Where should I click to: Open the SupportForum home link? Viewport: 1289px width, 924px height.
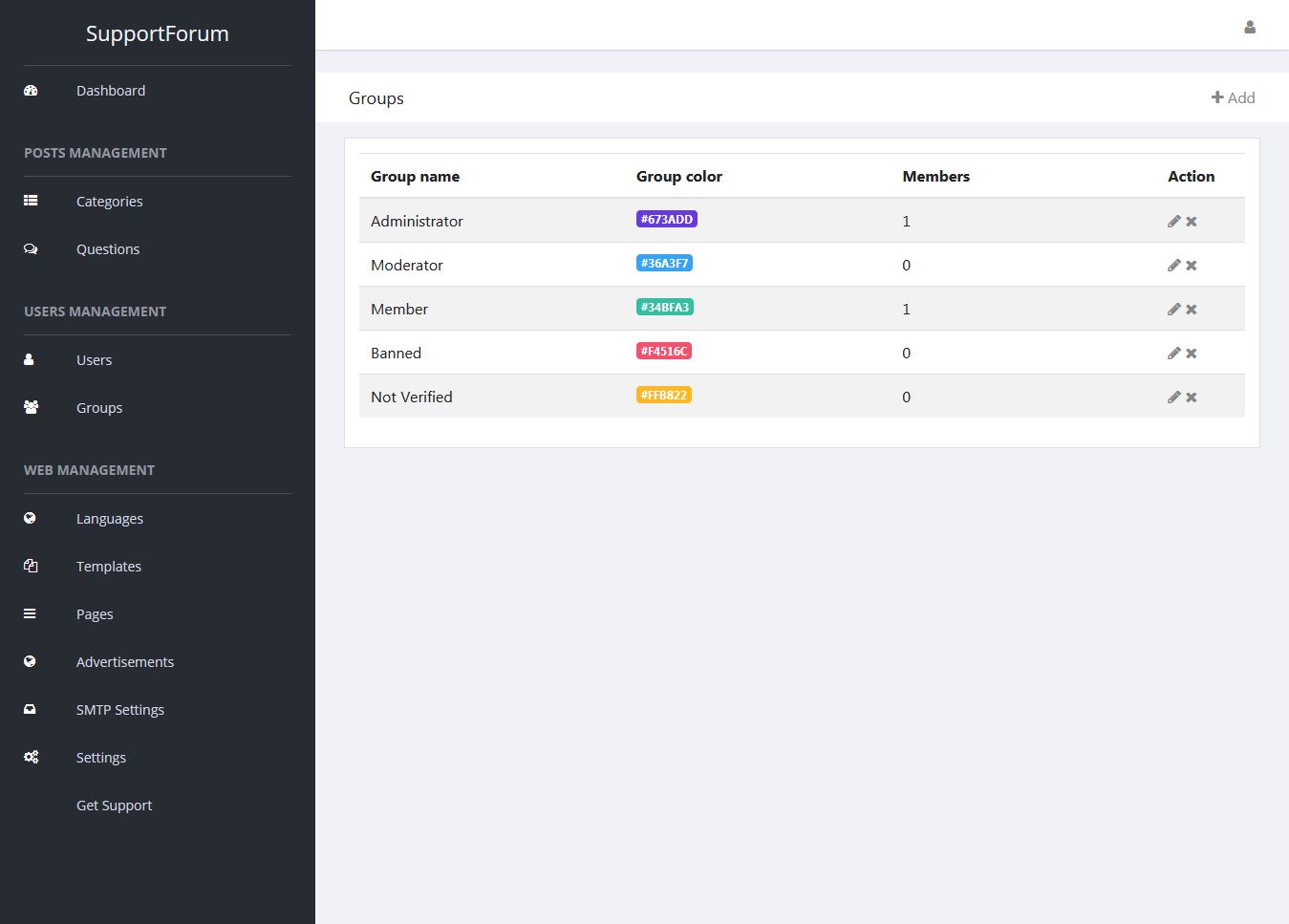(x=158, y=33)
